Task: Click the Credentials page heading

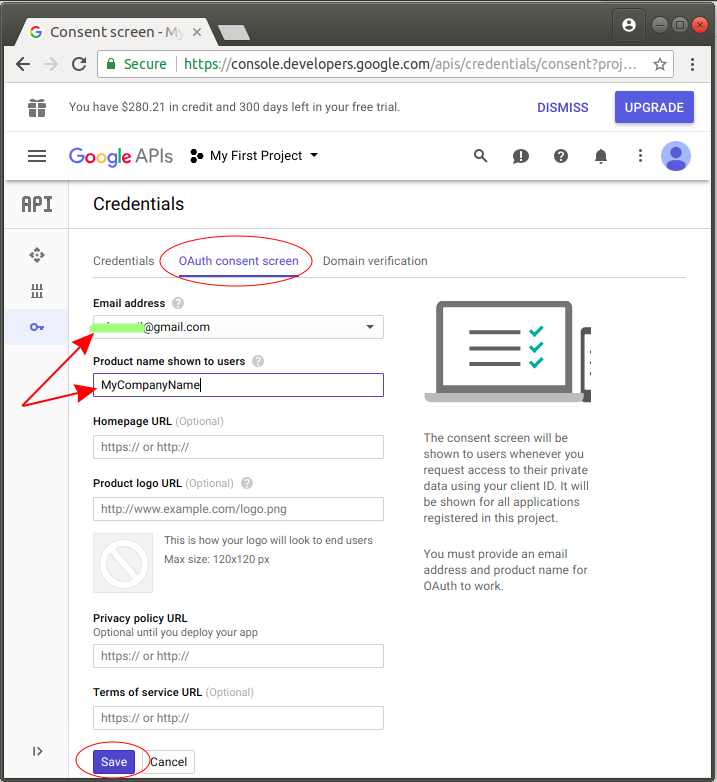Action: (x=139, y=204)
